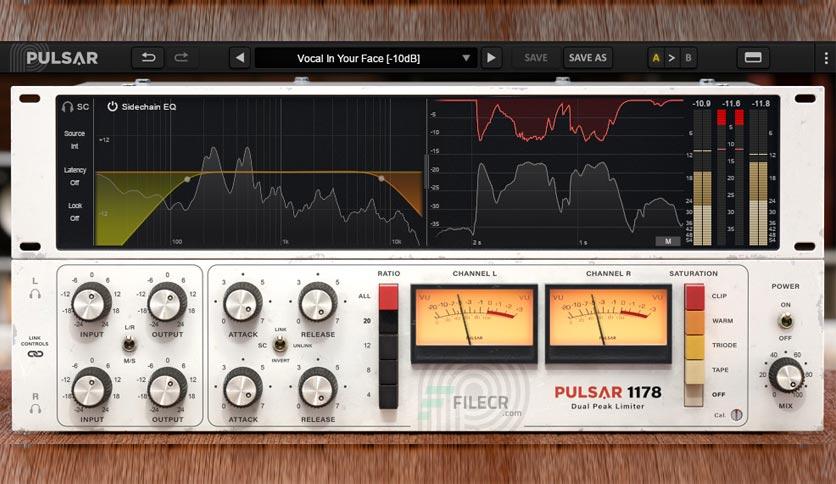The width and height of the screenshot is (836, 484).
Task: Flip the L/R M/S mode switch
Action: click(x=129, y=344)
